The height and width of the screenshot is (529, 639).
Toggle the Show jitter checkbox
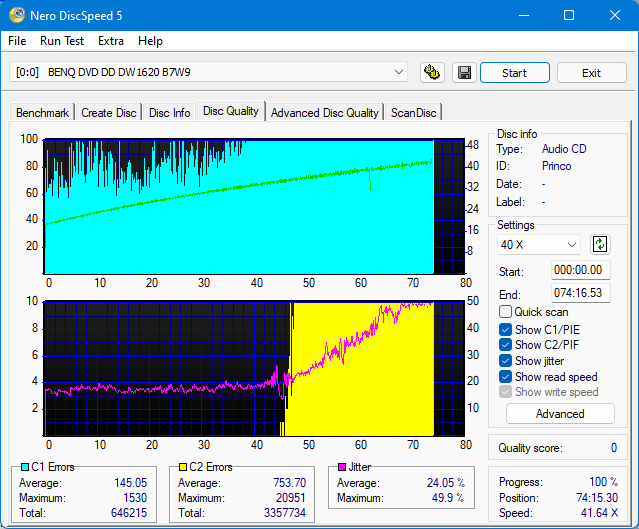505,361
